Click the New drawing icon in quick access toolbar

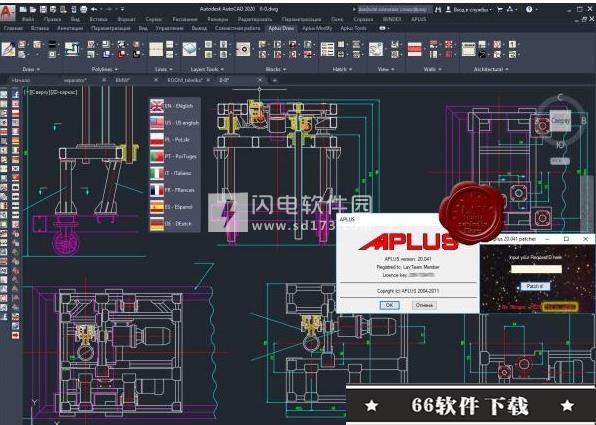[x=24, y=9]
